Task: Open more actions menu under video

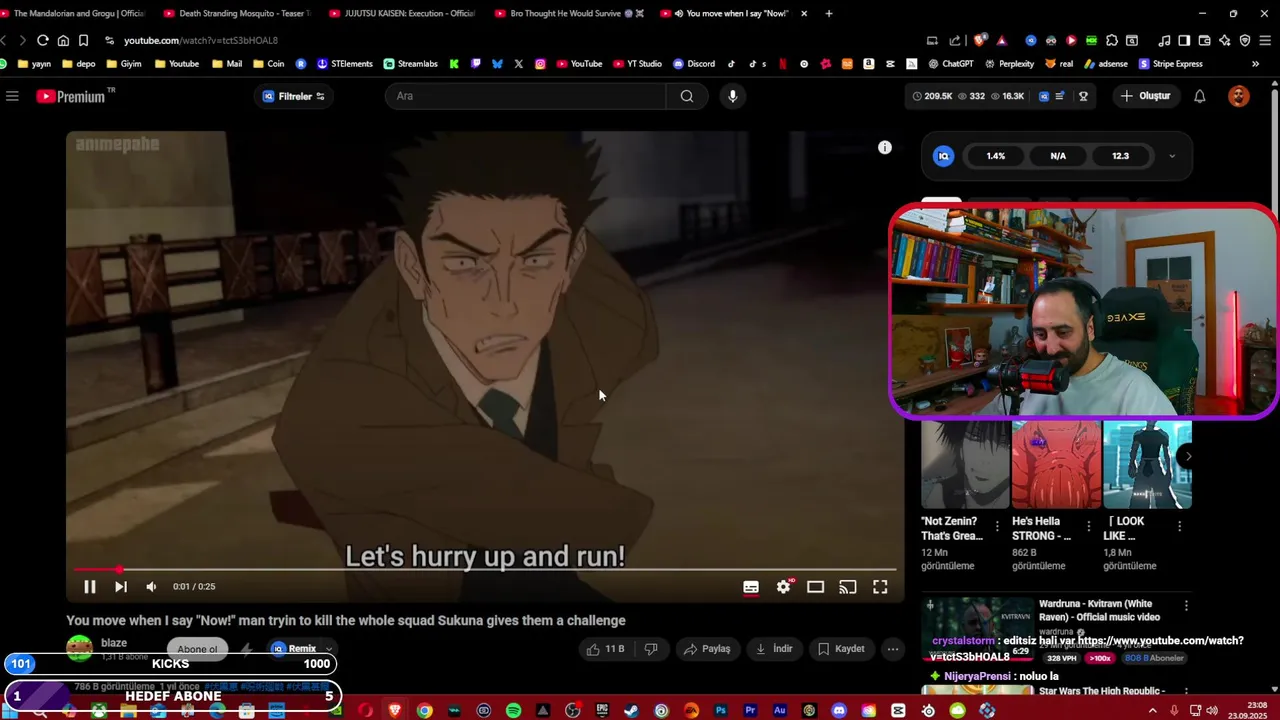Action: coord(893,649)
